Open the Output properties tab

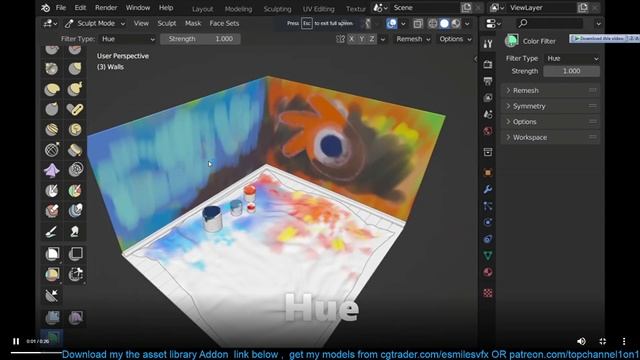tap(488, 81)
